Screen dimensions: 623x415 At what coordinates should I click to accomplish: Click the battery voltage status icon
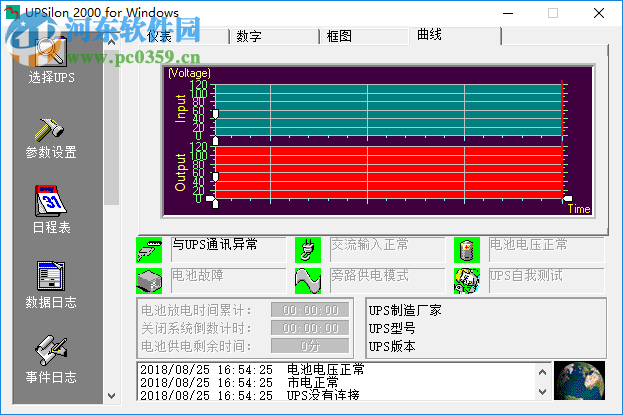click(x=467, y=250)
